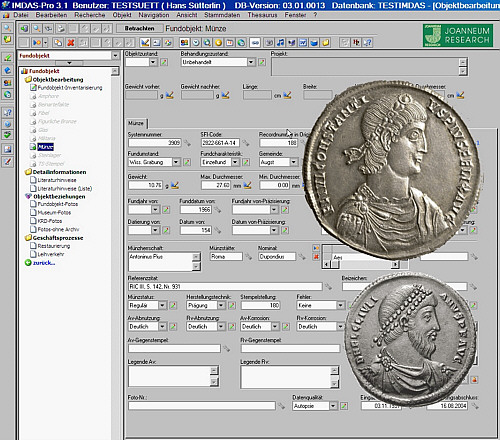Open the Thesaurus menu
The image size is (500, 440).
(x=262, y=15)
